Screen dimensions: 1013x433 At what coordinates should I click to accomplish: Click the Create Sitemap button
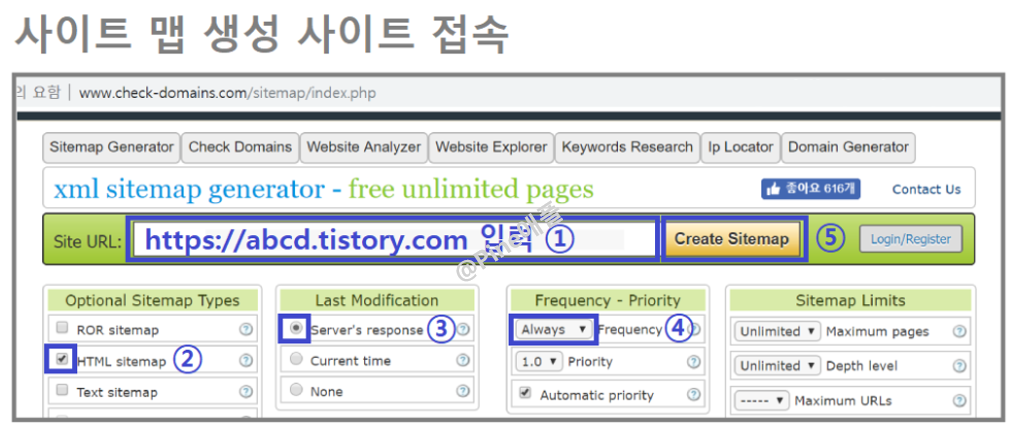click(x=732, y=239)
